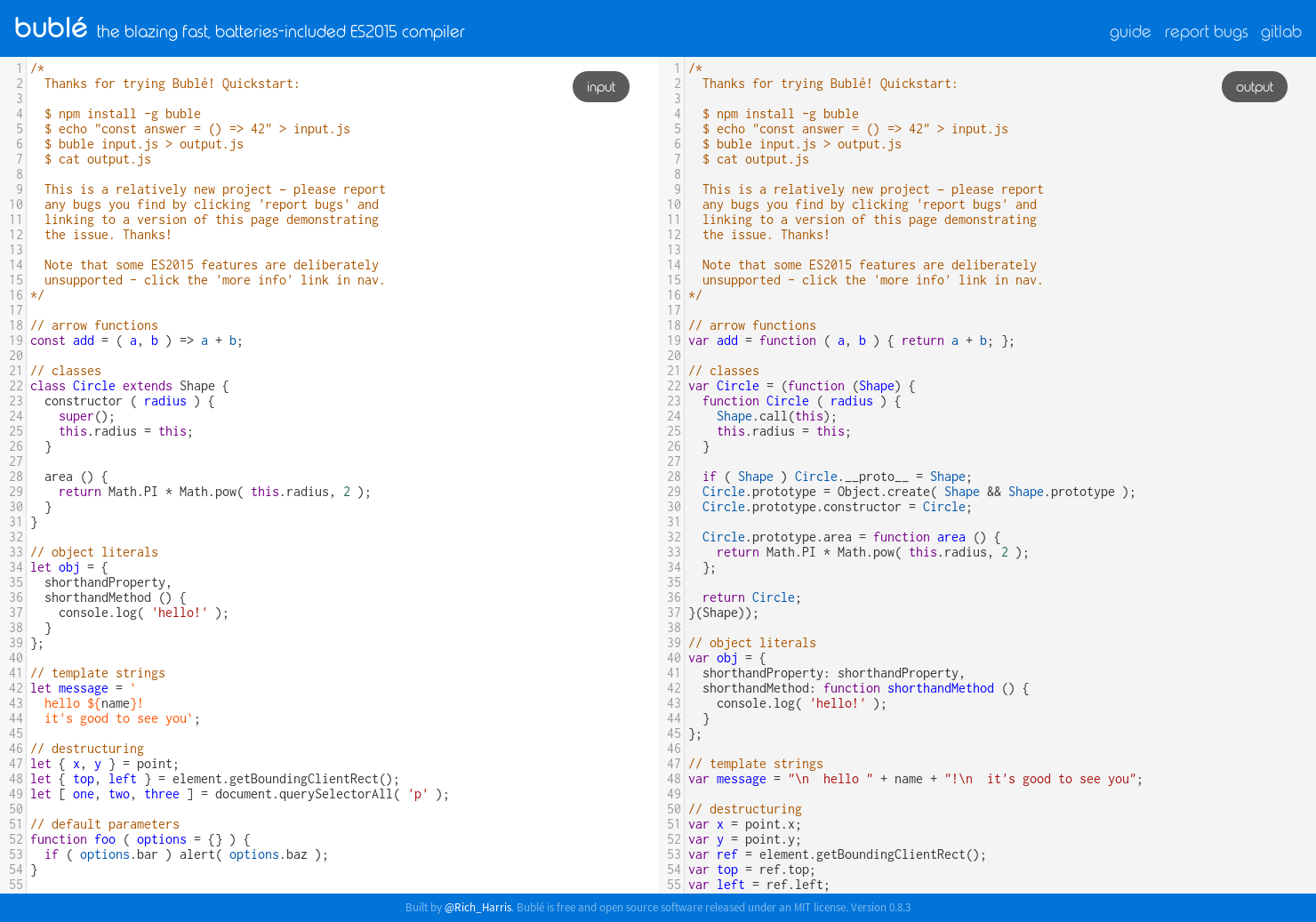The height and width of the screenshot is (922, 1316).
Task: Click input line 'let { x, y } = point;'
Action: pyautogui.click(x=105, y=764)
